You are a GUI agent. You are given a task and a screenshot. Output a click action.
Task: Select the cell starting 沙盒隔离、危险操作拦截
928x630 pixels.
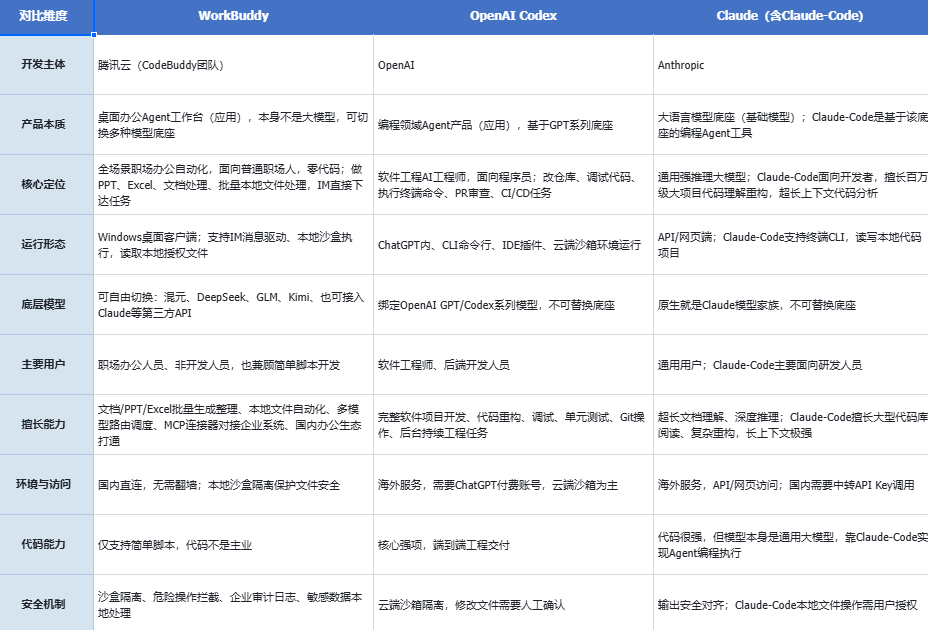click(x=233, y=603)
